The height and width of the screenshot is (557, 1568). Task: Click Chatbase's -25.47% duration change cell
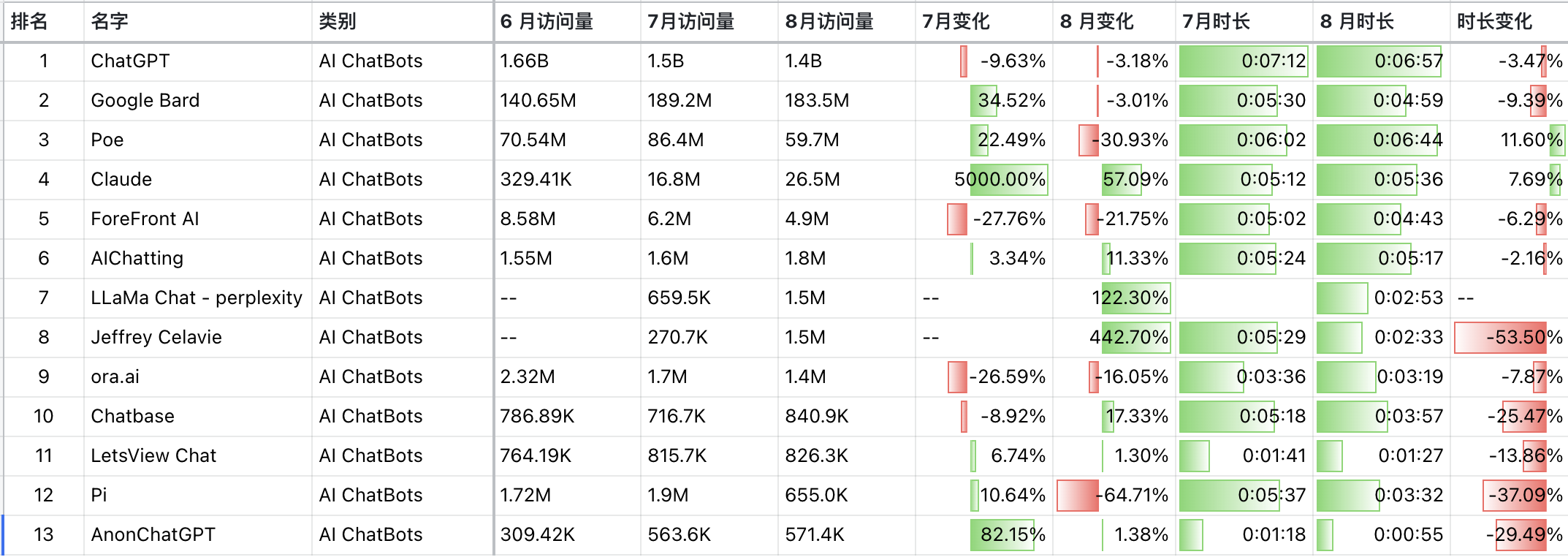tap(1509, 417)
